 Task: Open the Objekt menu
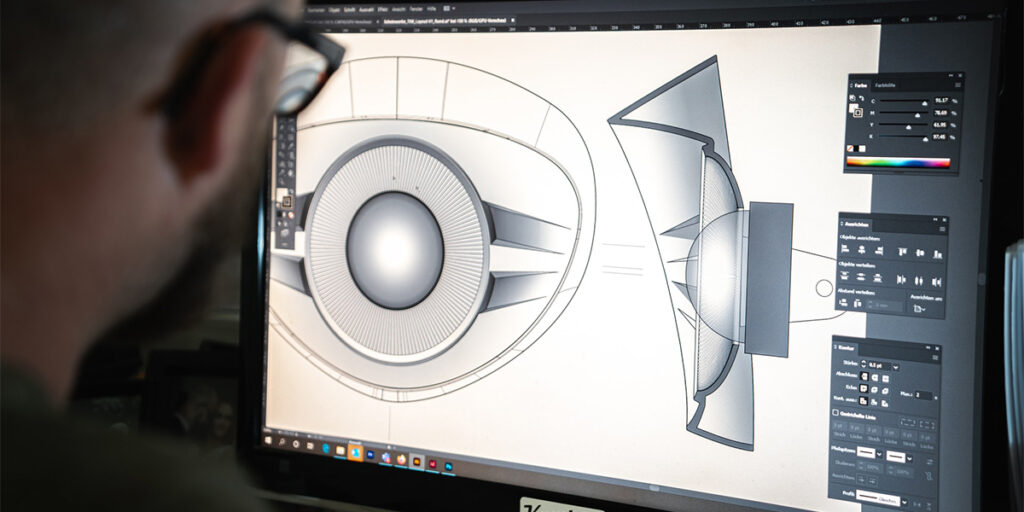(334, 10)
